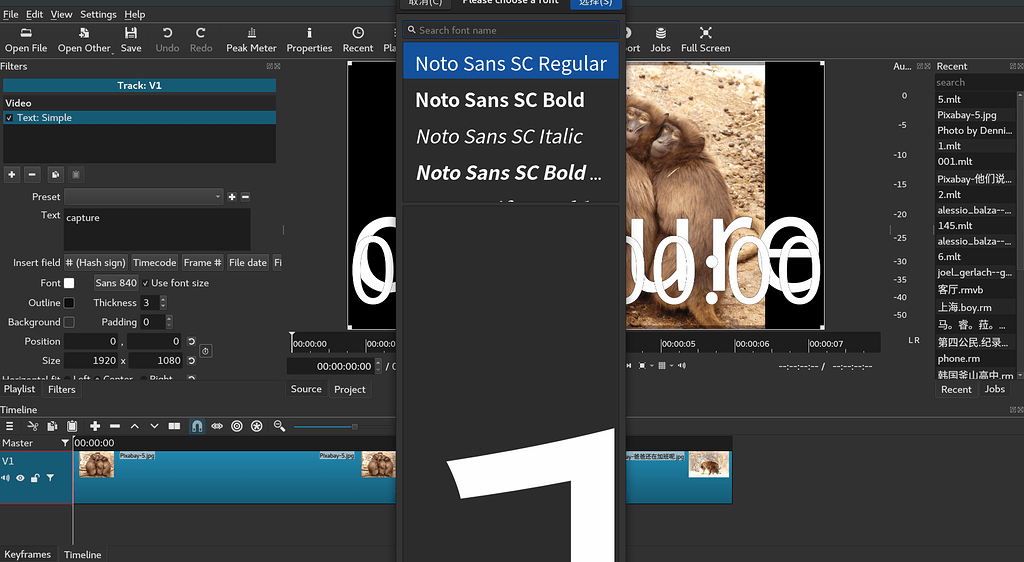Reset the Position values
This screenshot has width=1024, height=562.
coord(191,341)
